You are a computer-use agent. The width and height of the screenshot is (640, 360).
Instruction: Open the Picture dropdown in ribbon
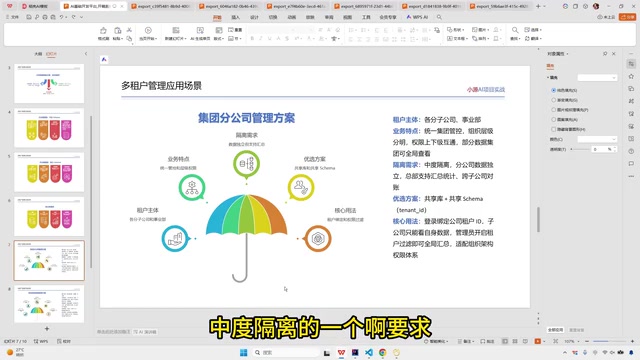tap(480, 30)
